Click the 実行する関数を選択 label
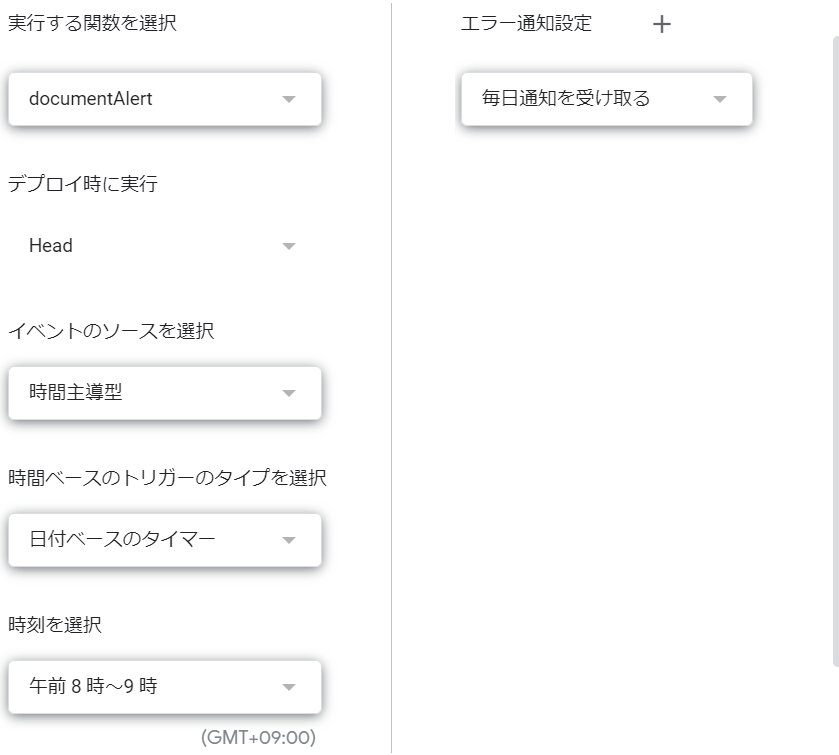The width and height of the screenshot is (839, 755). [92, 24]
